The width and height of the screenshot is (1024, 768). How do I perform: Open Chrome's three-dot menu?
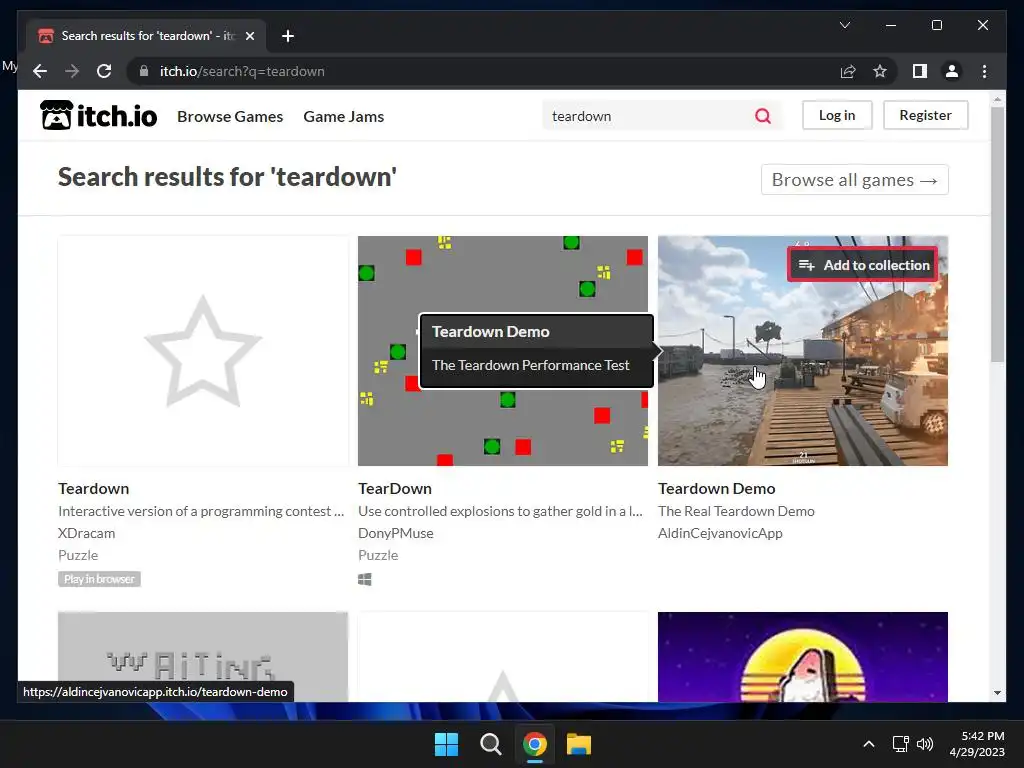click(x=984, y=71)
